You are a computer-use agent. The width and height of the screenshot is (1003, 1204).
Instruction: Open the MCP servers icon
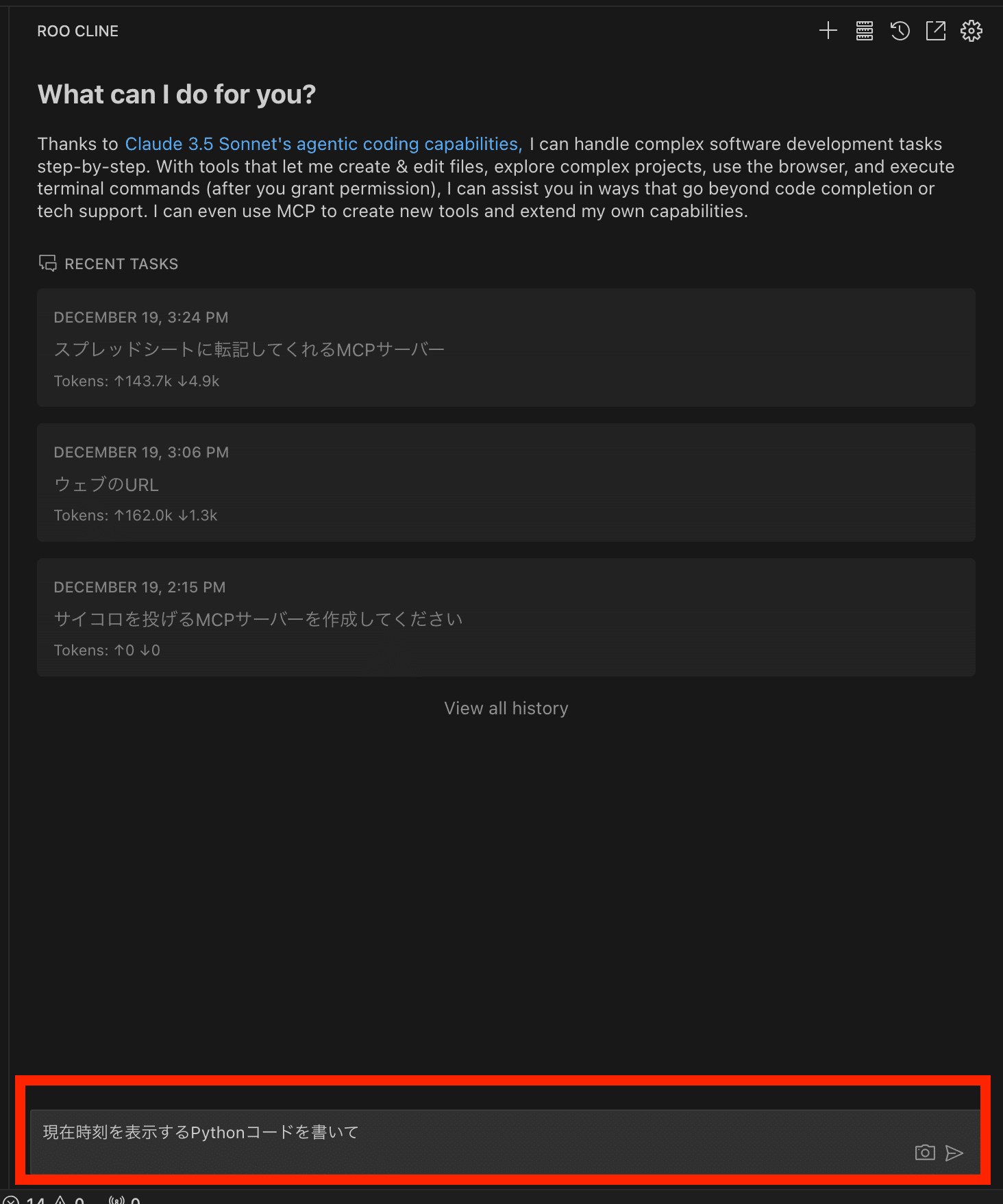[x=865, y=31]
